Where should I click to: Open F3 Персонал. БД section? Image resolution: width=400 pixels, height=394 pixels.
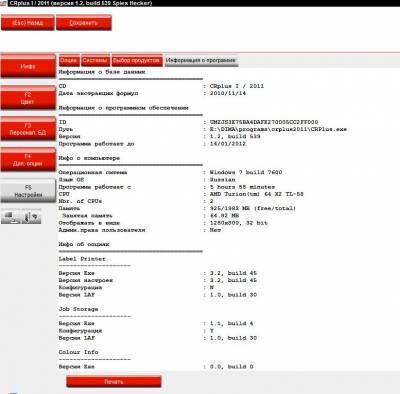pos(28,129)
